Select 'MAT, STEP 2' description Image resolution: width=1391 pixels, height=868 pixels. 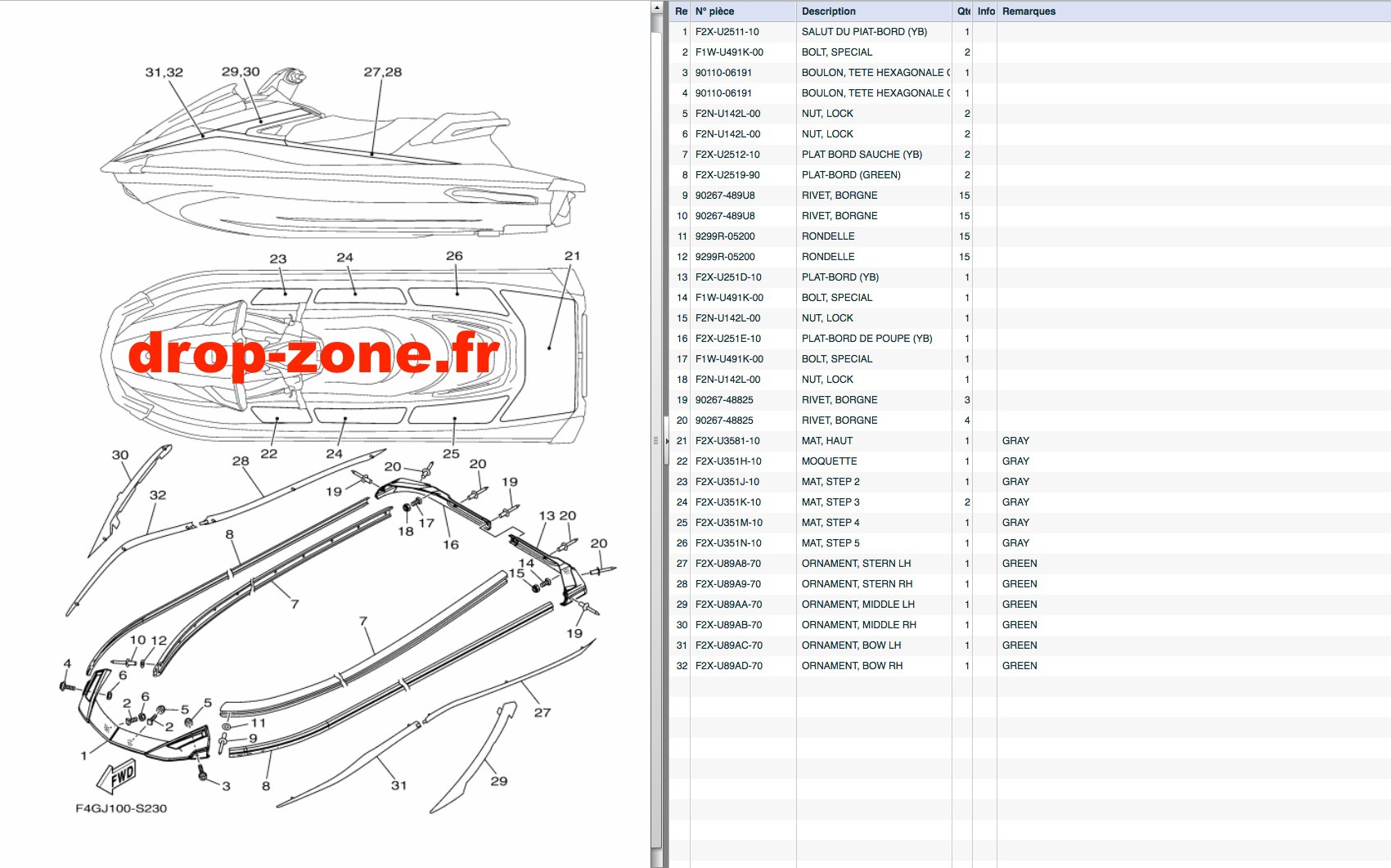coord(831,482)
